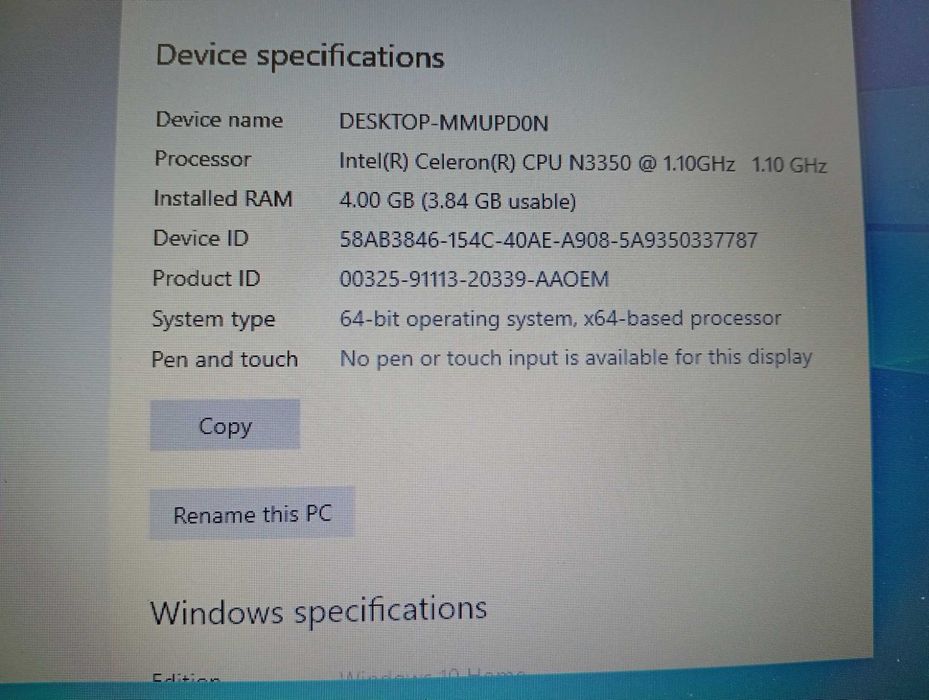Click the Device specifications heading
This screenshot has width=929, height=700.
click(300, 57)
